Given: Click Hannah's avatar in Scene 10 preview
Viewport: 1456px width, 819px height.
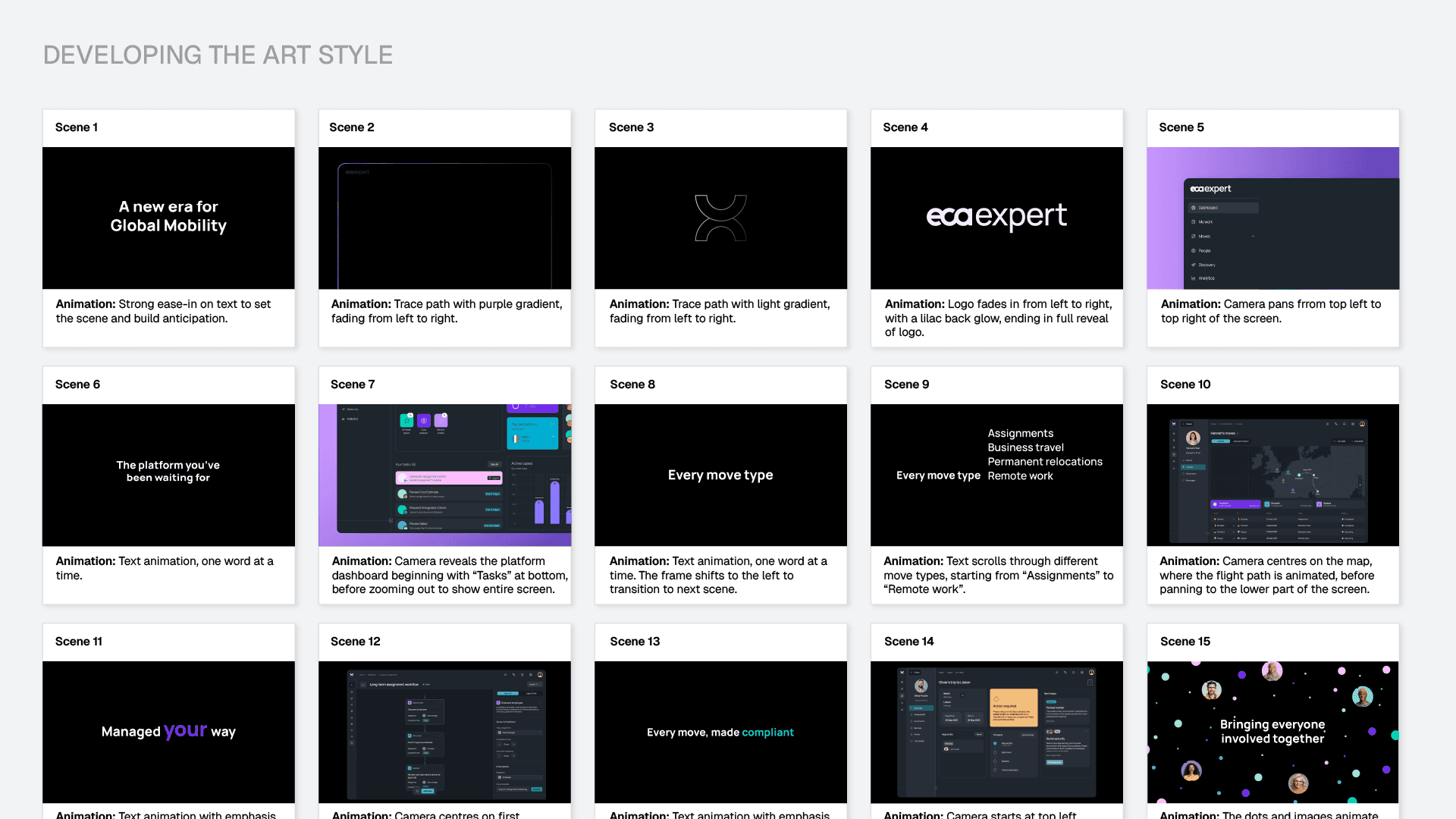Looking at the screenshot, I should pos(1193,438).
